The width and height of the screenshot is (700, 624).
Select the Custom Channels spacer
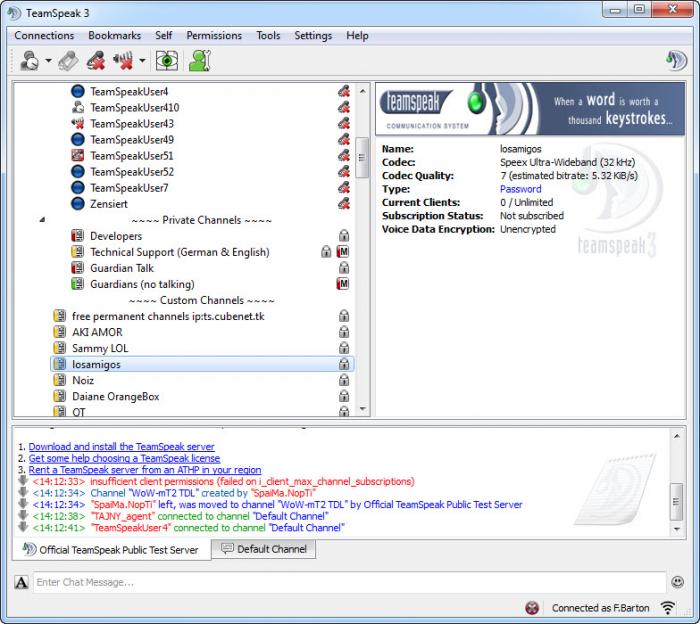pyautogui.click(x=201, y=300)
